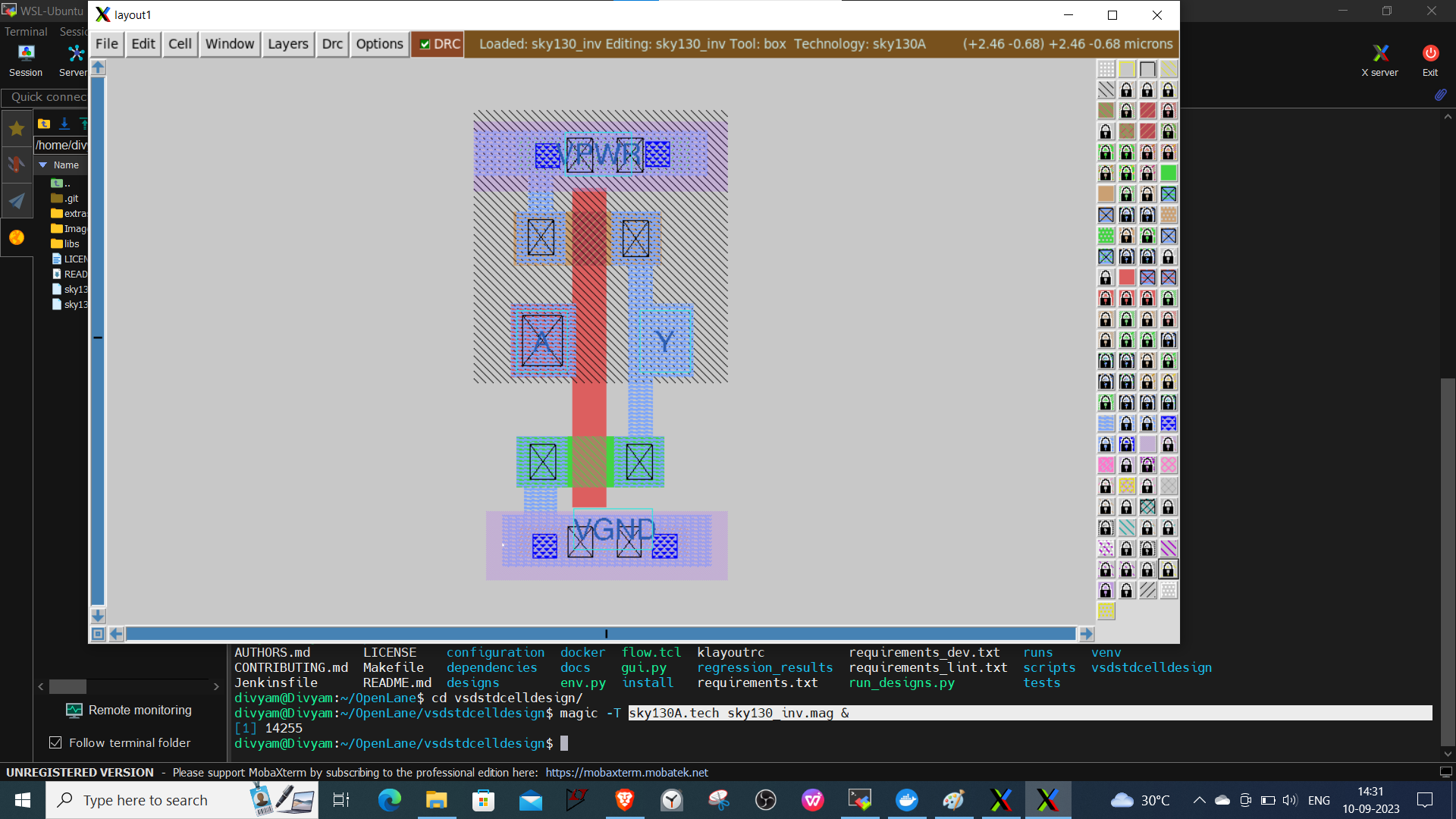Collapse the Name column with its triangle arrow
The width and height of the screenshot is (1456, 819).
tap(43, 165)
